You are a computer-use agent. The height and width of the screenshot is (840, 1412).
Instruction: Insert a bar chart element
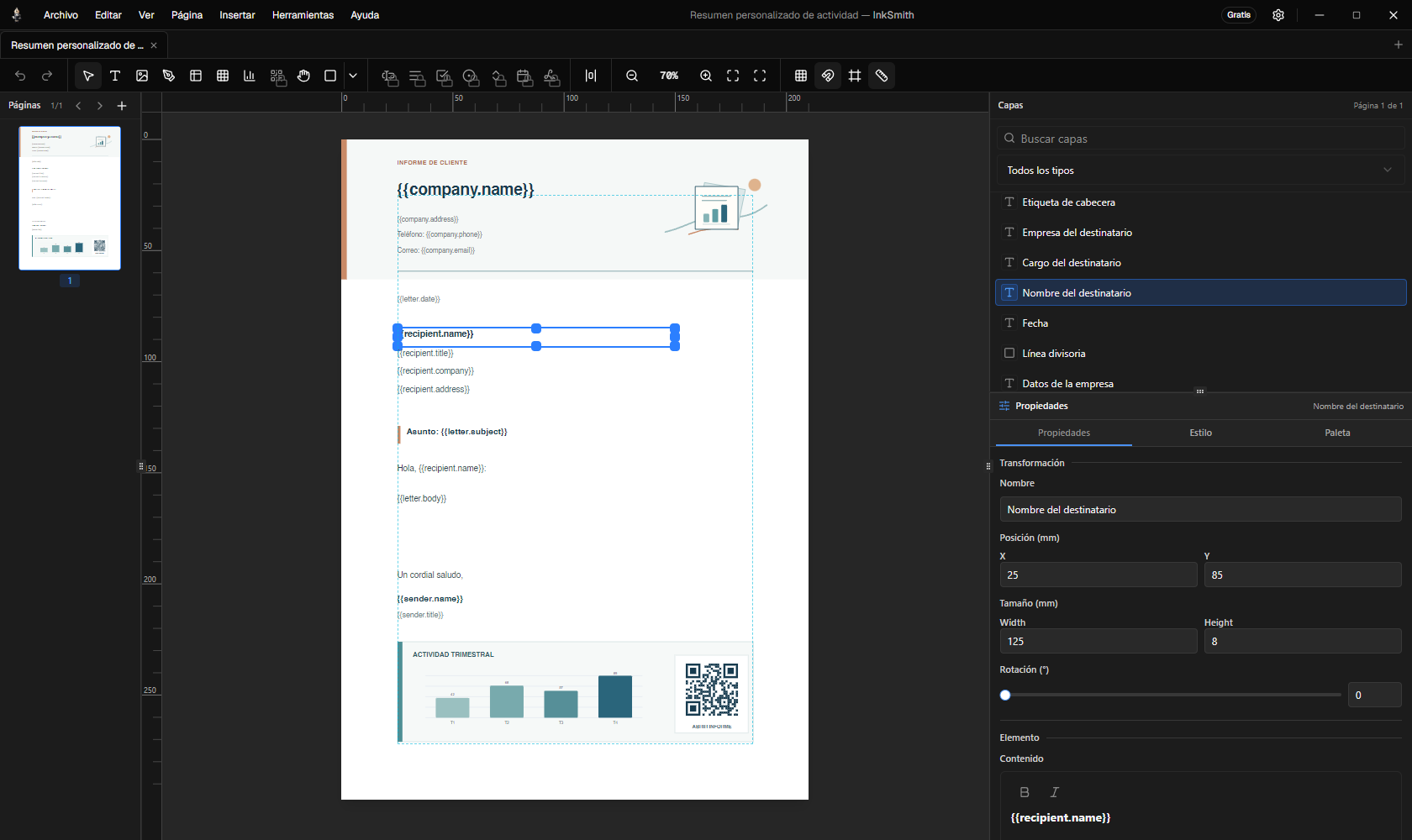click(x=250, y=76)
